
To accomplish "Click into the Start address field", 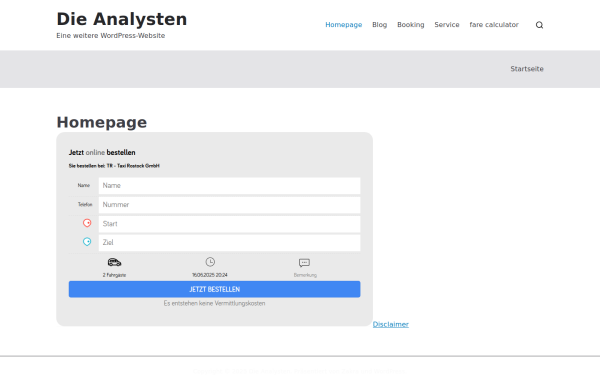I will (x=230, y=224).
